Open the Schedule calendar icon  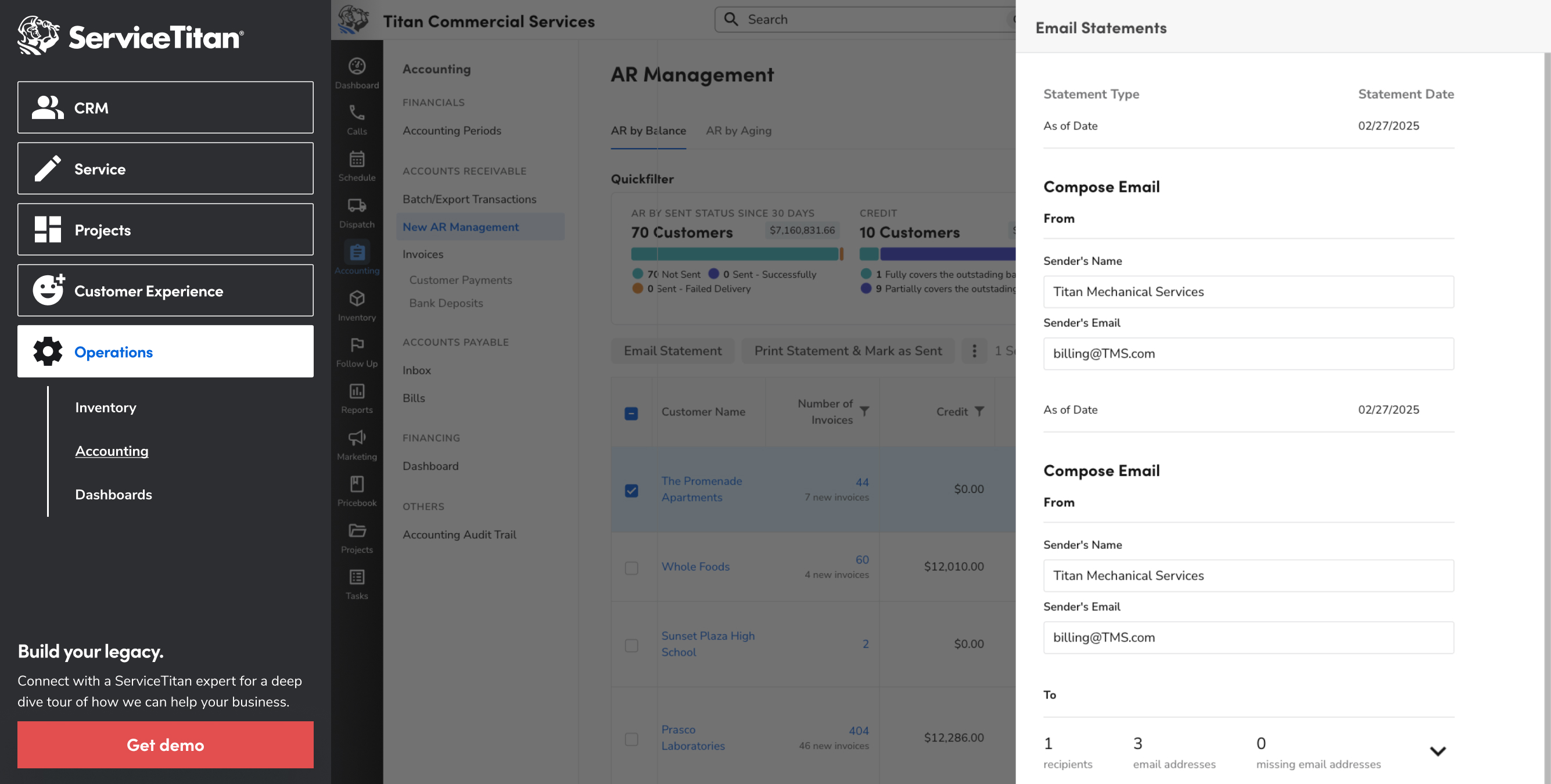point(357,160)
